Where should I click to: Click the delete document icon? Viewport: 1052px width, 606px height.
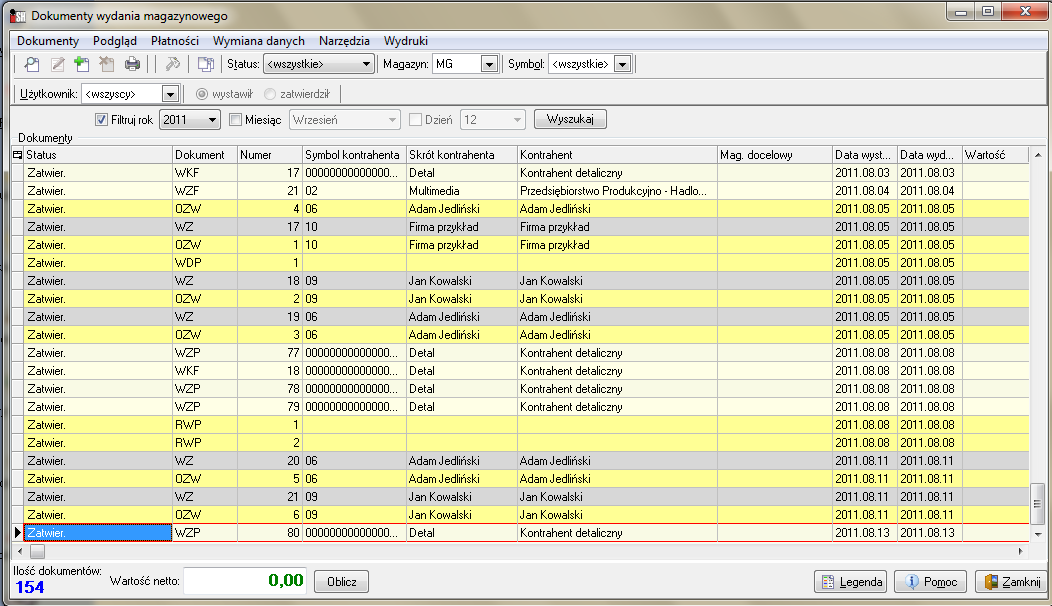tap(107, 64)
